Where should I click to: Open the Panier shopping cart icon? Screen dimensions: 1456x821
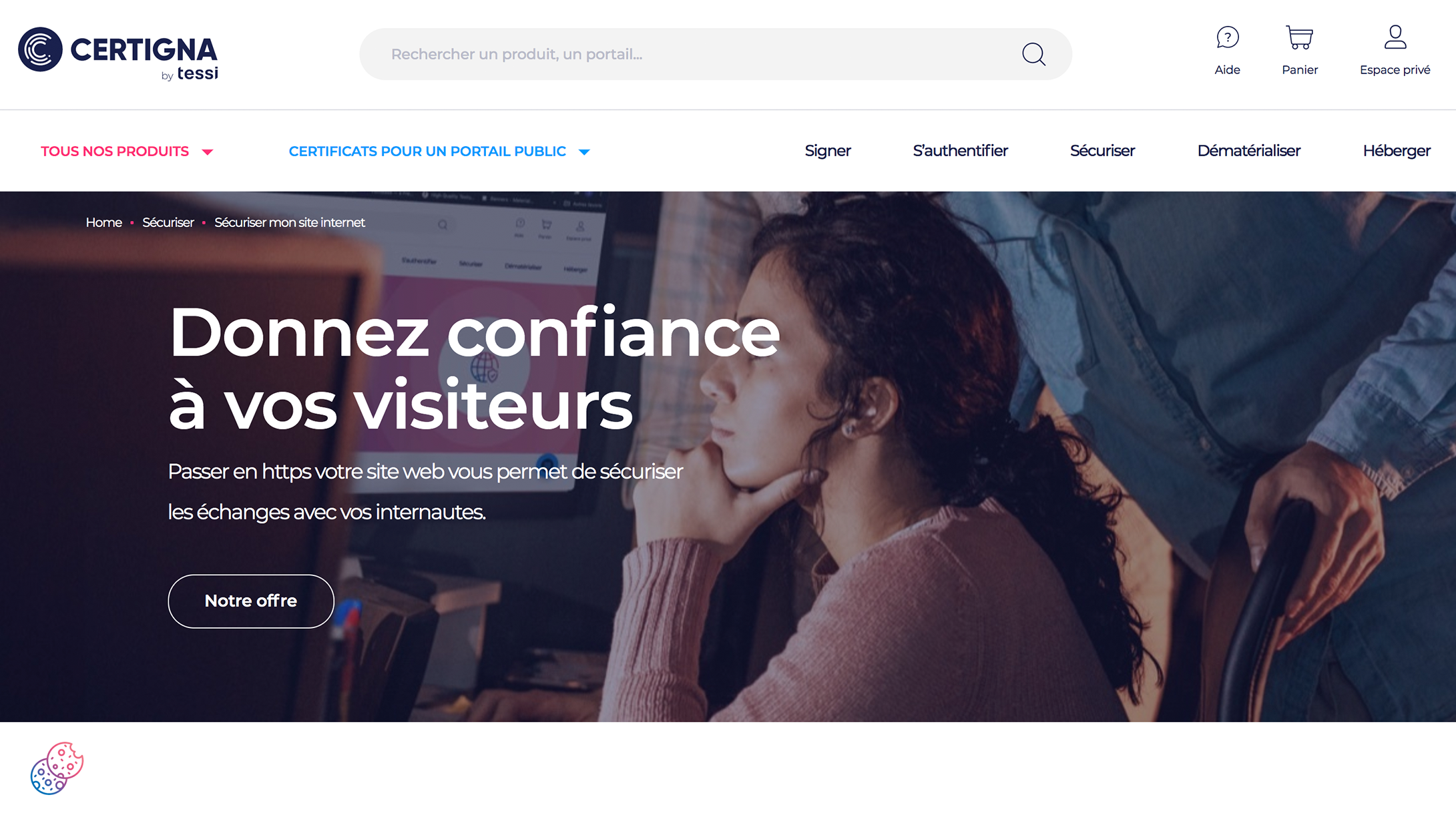pyautogui.click(x=1299, y=37)
